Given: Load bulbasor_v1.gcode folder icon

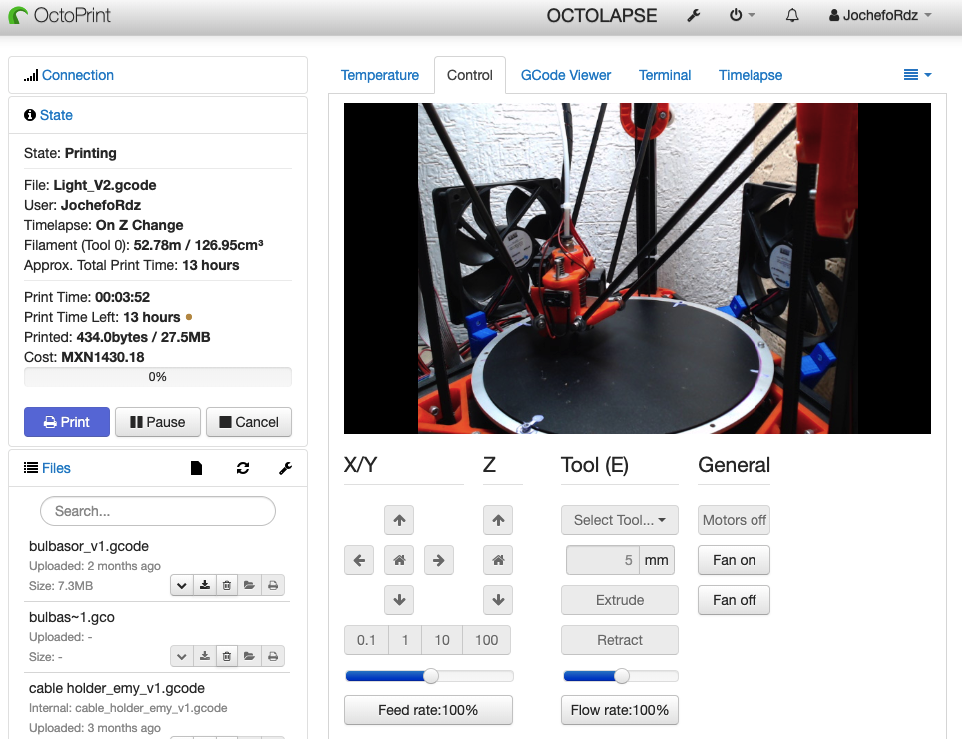Looking at the screenshot, I should point(250,586).
